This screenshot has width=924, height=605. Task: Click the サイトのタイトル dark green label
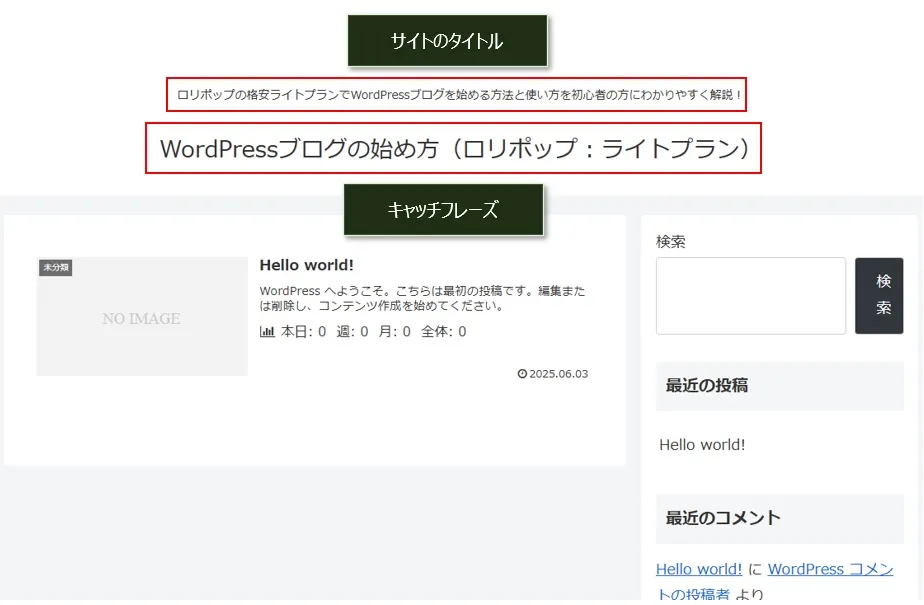click(x=447, y=41)
